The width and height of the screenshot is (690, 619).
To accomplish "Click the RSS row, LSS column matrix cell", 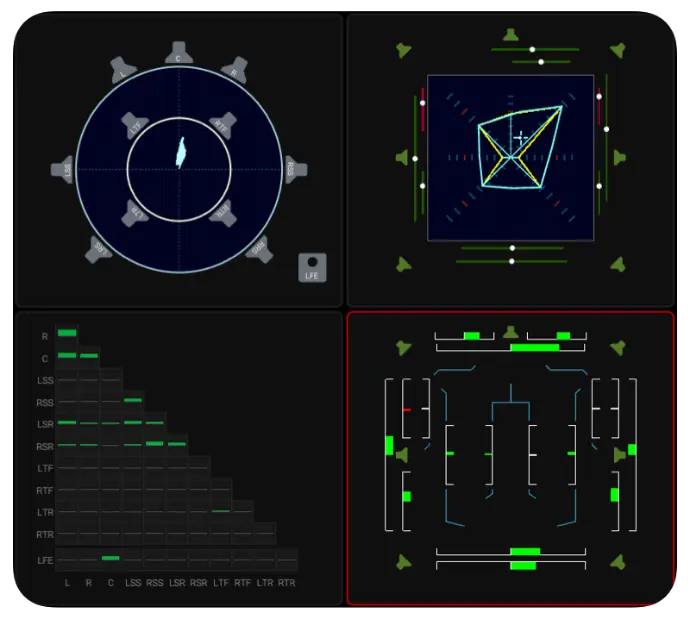I will (133, 402).
